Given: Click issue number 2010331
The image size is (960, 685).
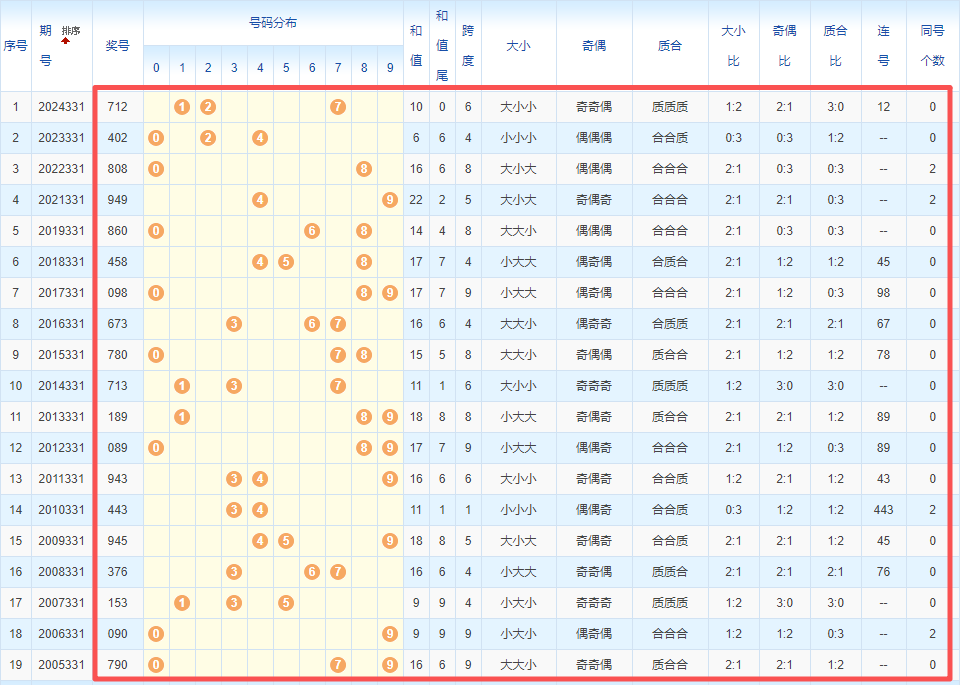Looking at the screenshot, I should coord(61,510).
